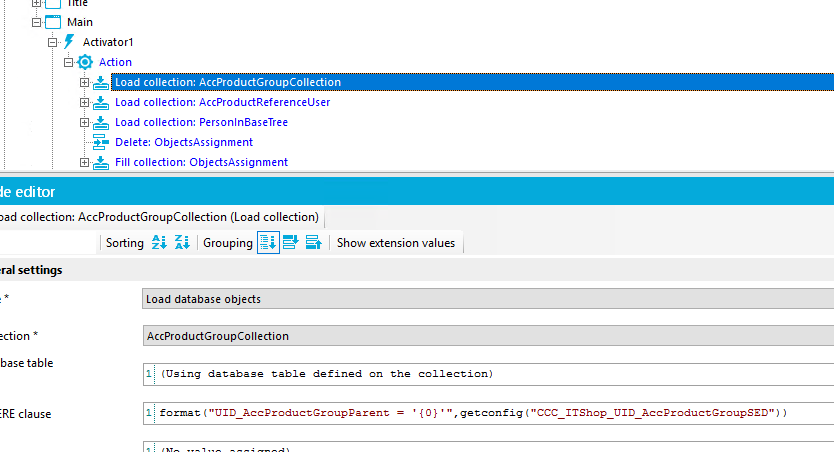Collapse the Main tree node
The width and height of the screenshot is (834, 452).
point(36,22)
